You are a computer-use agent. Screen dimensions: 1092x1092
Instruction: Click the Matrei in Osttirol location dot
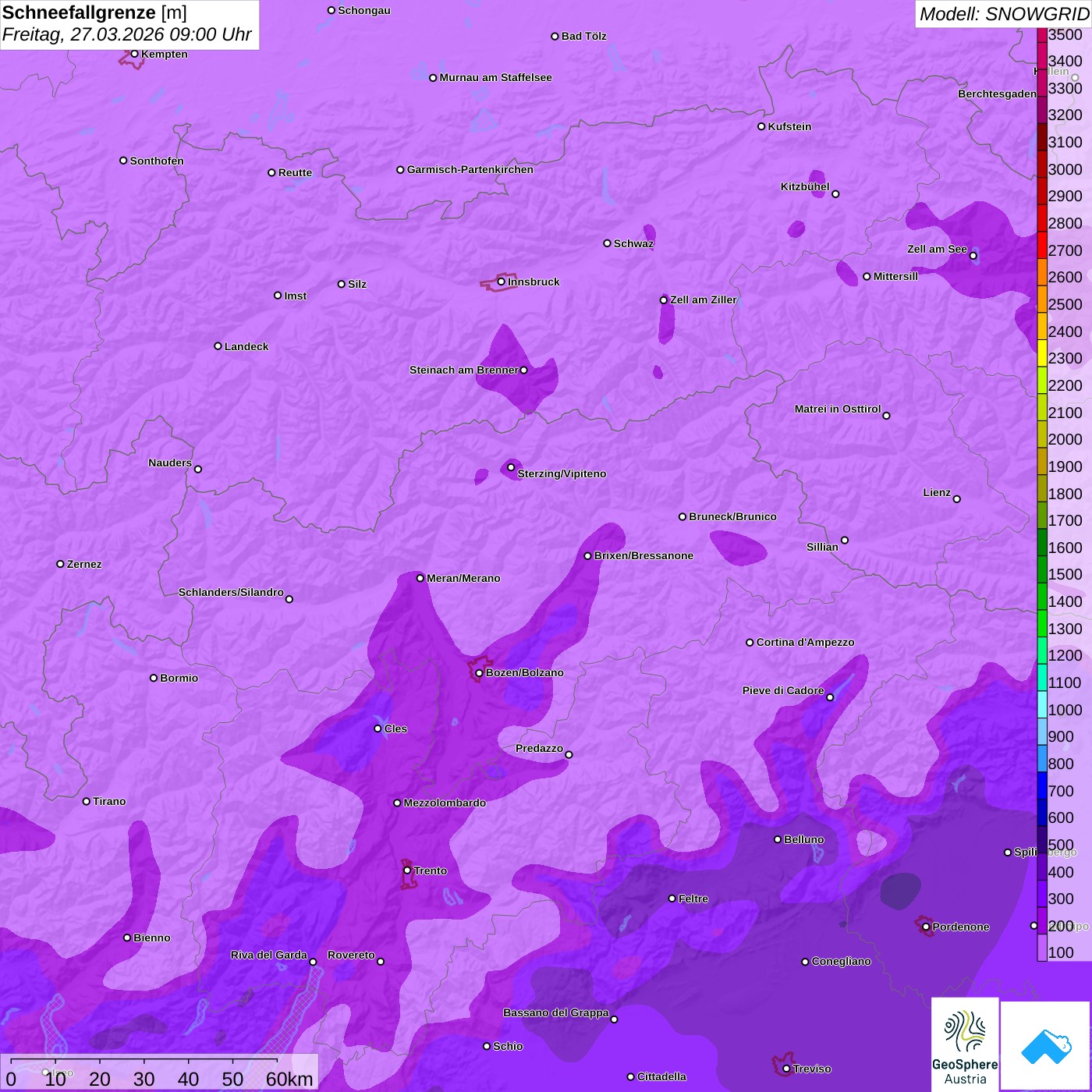coord(886,416)
